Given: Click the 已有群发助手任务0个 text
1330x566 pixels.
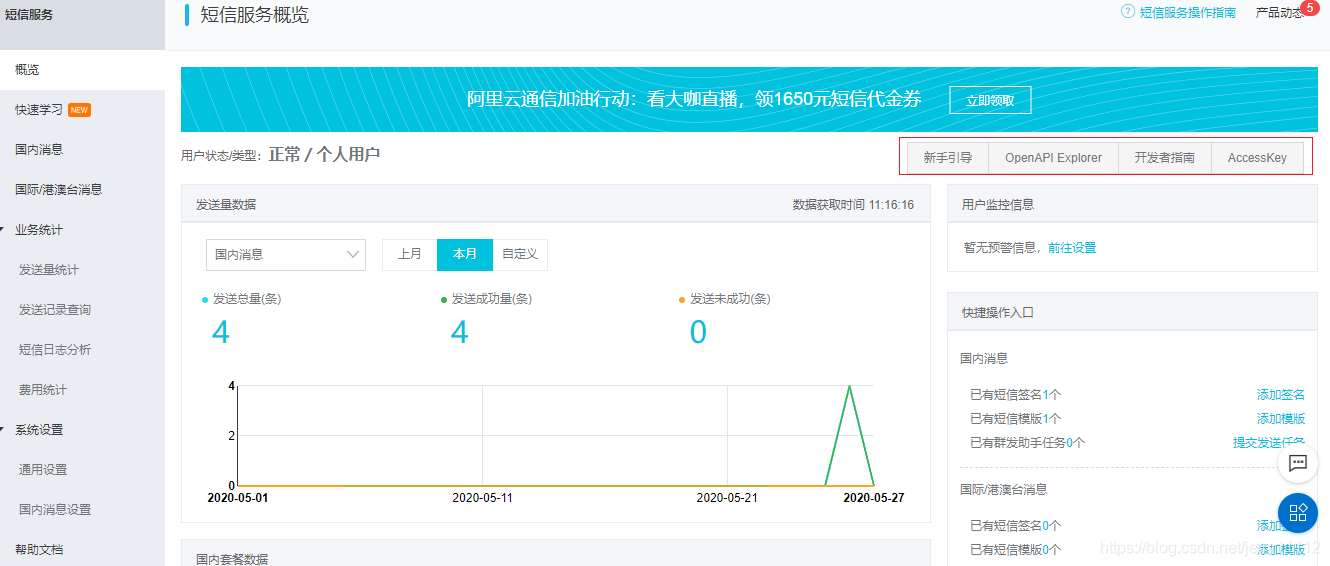Looking at the screenshot, I should (1027, 443).
